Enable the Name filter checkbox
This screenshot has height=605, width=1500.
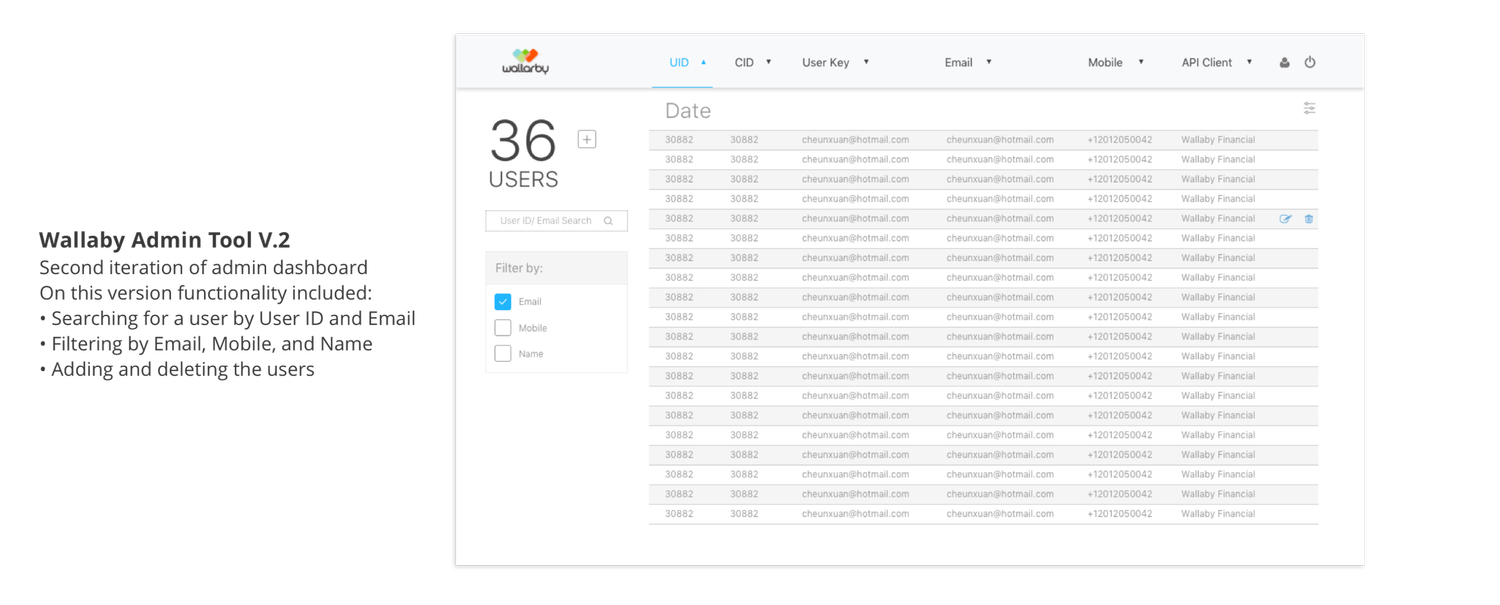pyautogui.click(x=503, y=353)
